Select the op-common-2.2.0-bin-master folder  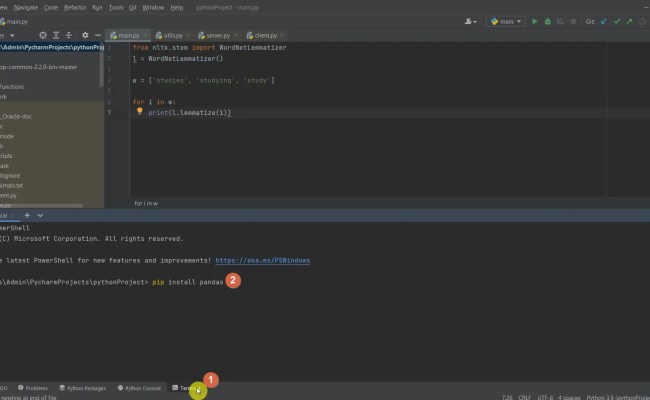39,67
